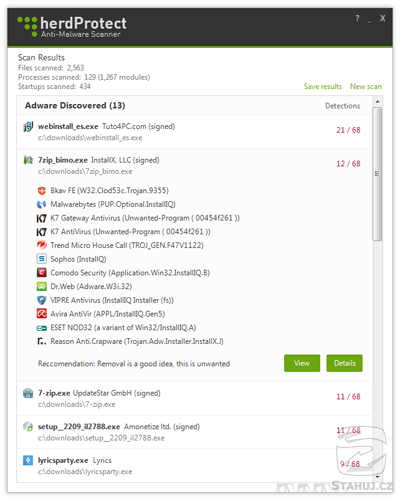Start a New scan
Viewport: 400px width, 499px height.
pyautogui.click(x=366, y=87)
